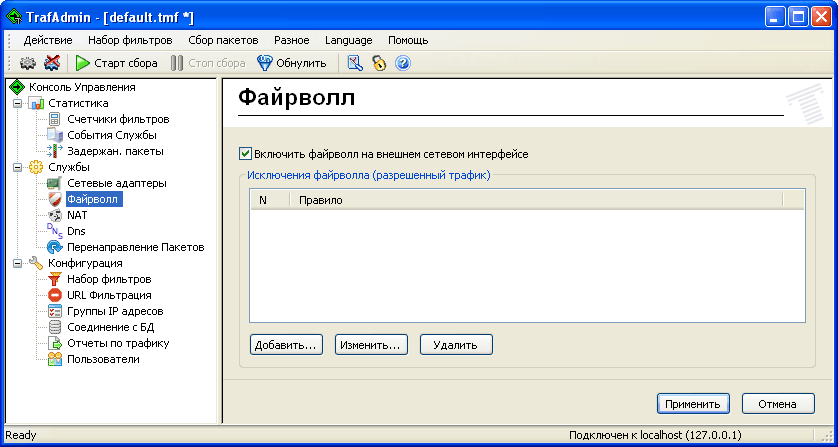
Task: Click the Dns tree icon
Action: [x=55, y=231]
